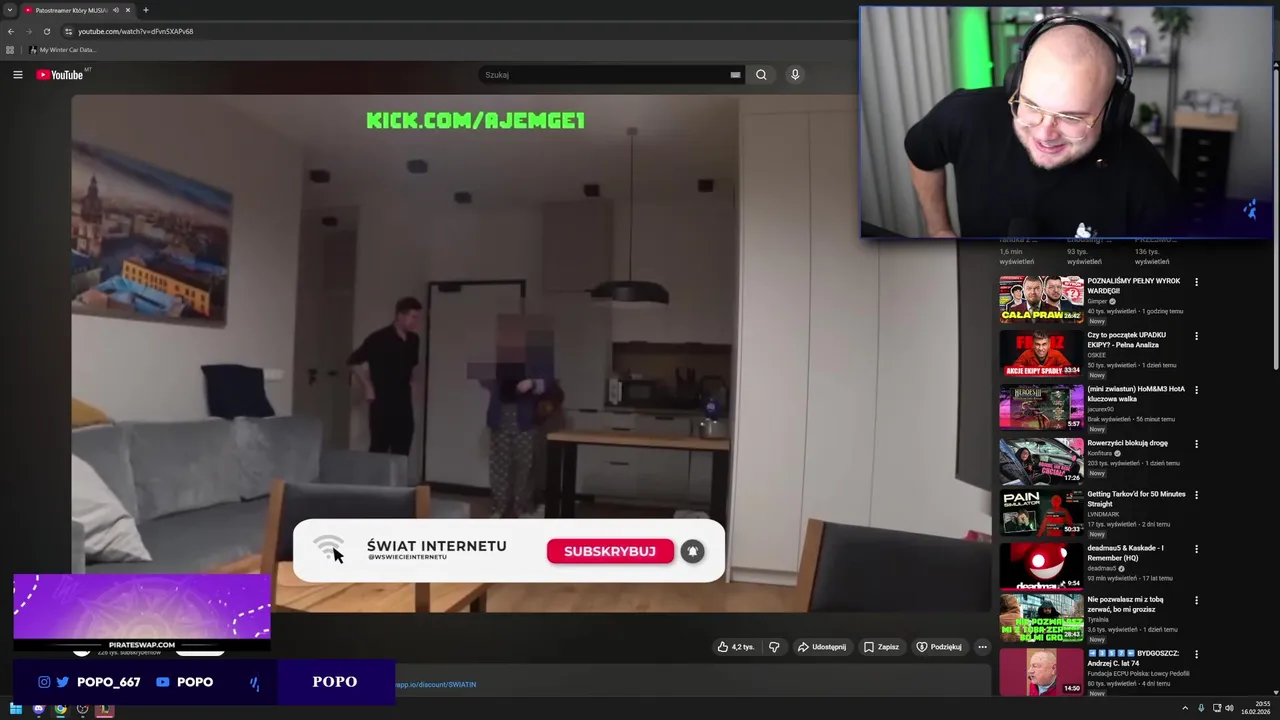
Task: Open Rowerzyści blokują drogę thumbnail
Action: coord(1041,460)
